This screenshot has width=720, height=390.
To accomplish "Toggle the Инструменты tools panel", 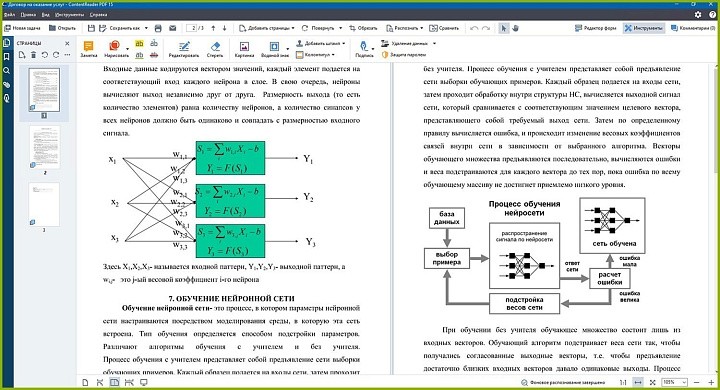I will (x=643, y=28).
